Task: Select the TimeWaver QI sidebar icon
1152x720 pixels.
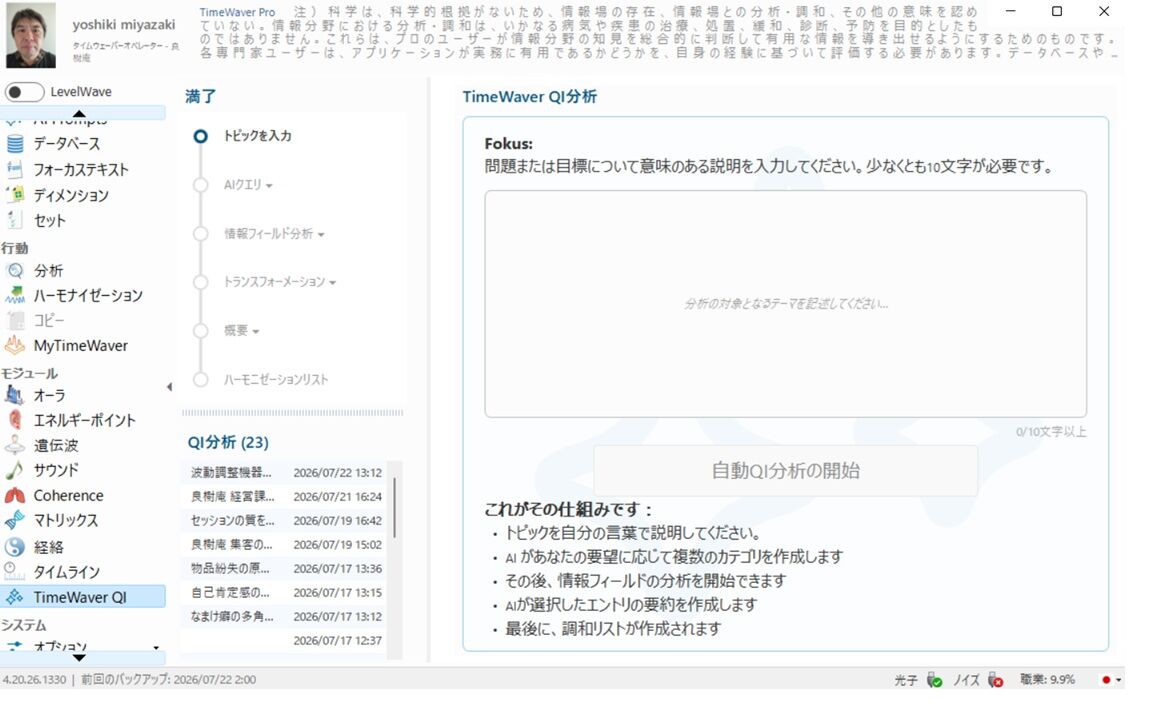Action: point(15,597)
